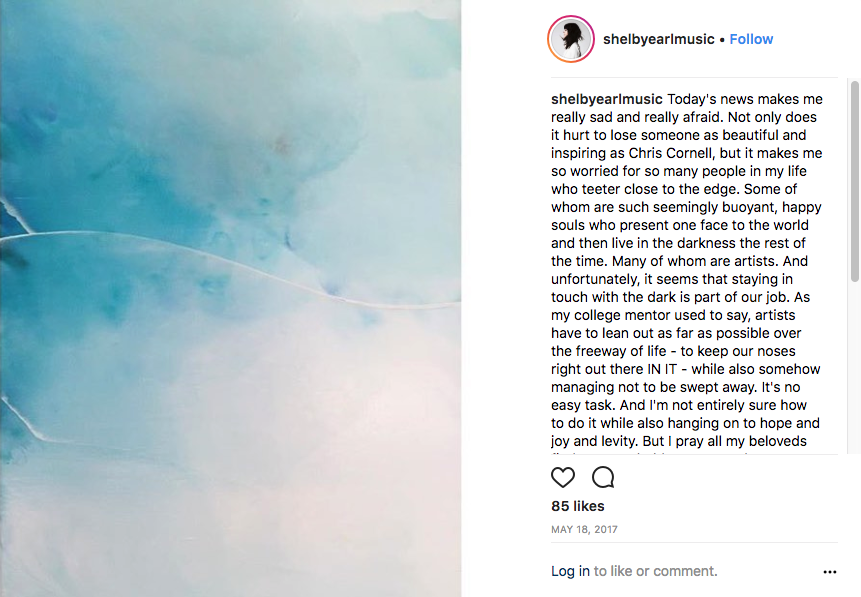Click the "to like or comment." text
The width and height of the screenshot is (861, 597).
[655, 571]
